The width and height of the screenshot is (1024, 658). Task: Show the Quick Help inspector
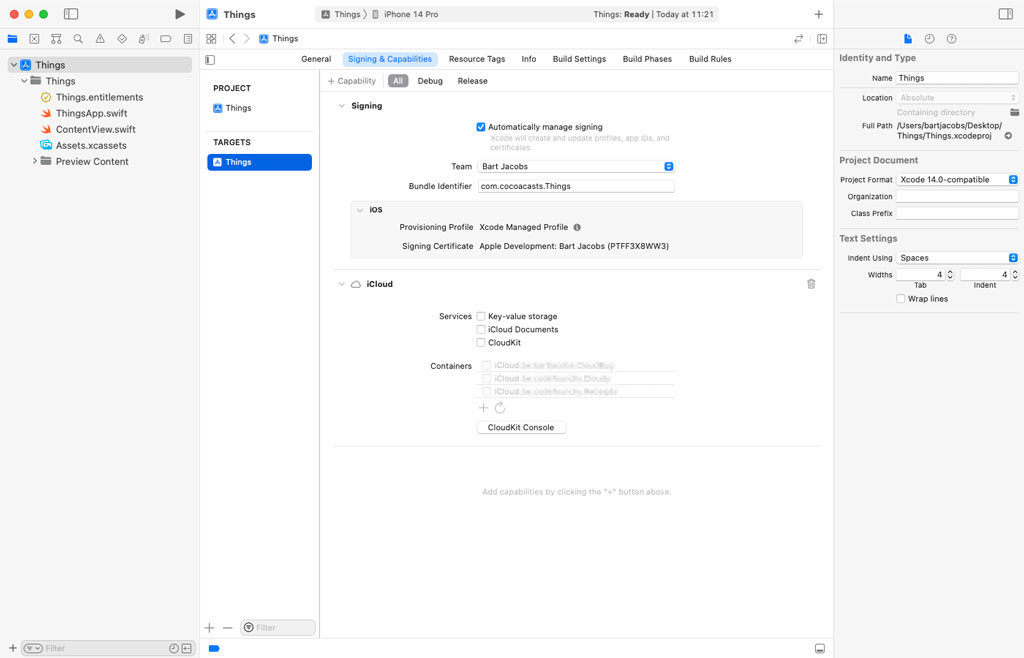[x=952, y=39]
